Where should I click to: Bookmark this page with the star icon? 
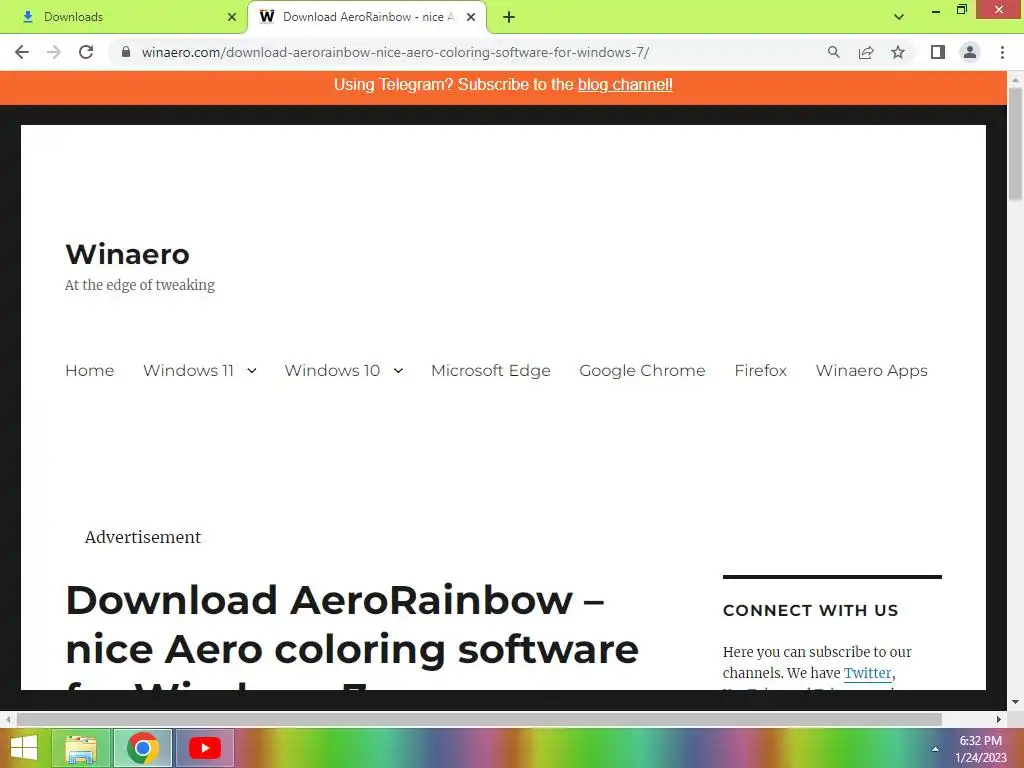(x=898, y=52)
